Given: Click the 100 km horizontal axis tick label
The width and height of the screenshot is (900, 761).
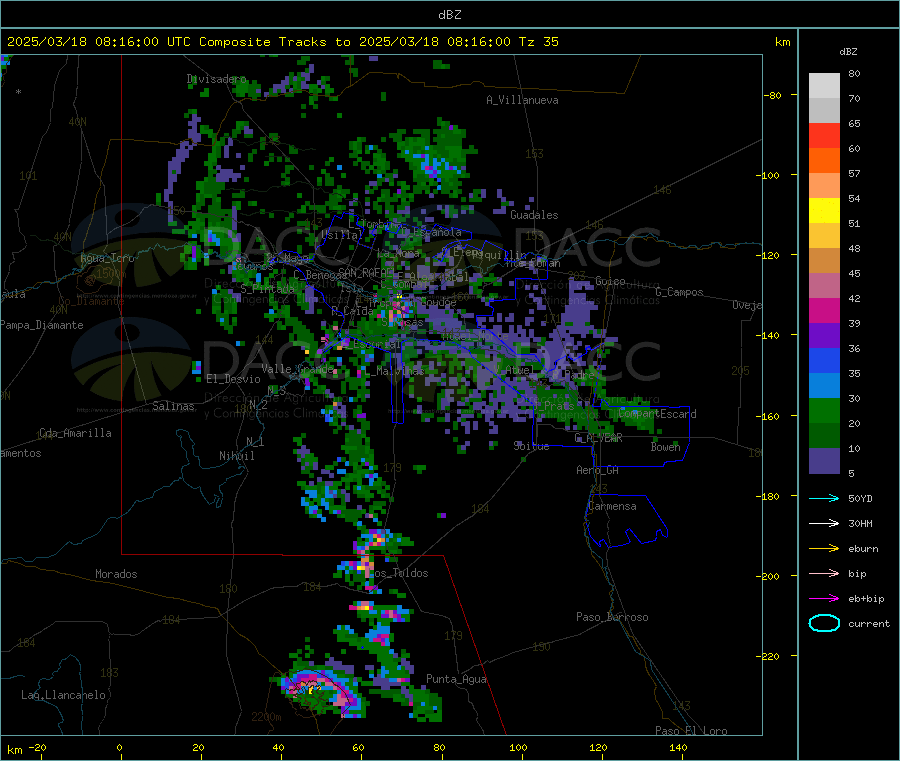Looking at the screenshot, I should 518,747.
